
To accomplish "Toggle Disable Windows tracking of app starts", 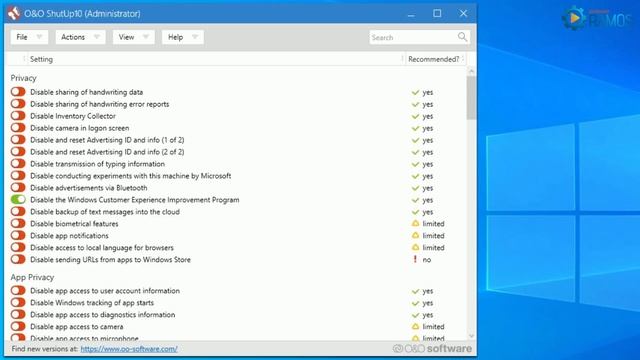I will (18, 302).
